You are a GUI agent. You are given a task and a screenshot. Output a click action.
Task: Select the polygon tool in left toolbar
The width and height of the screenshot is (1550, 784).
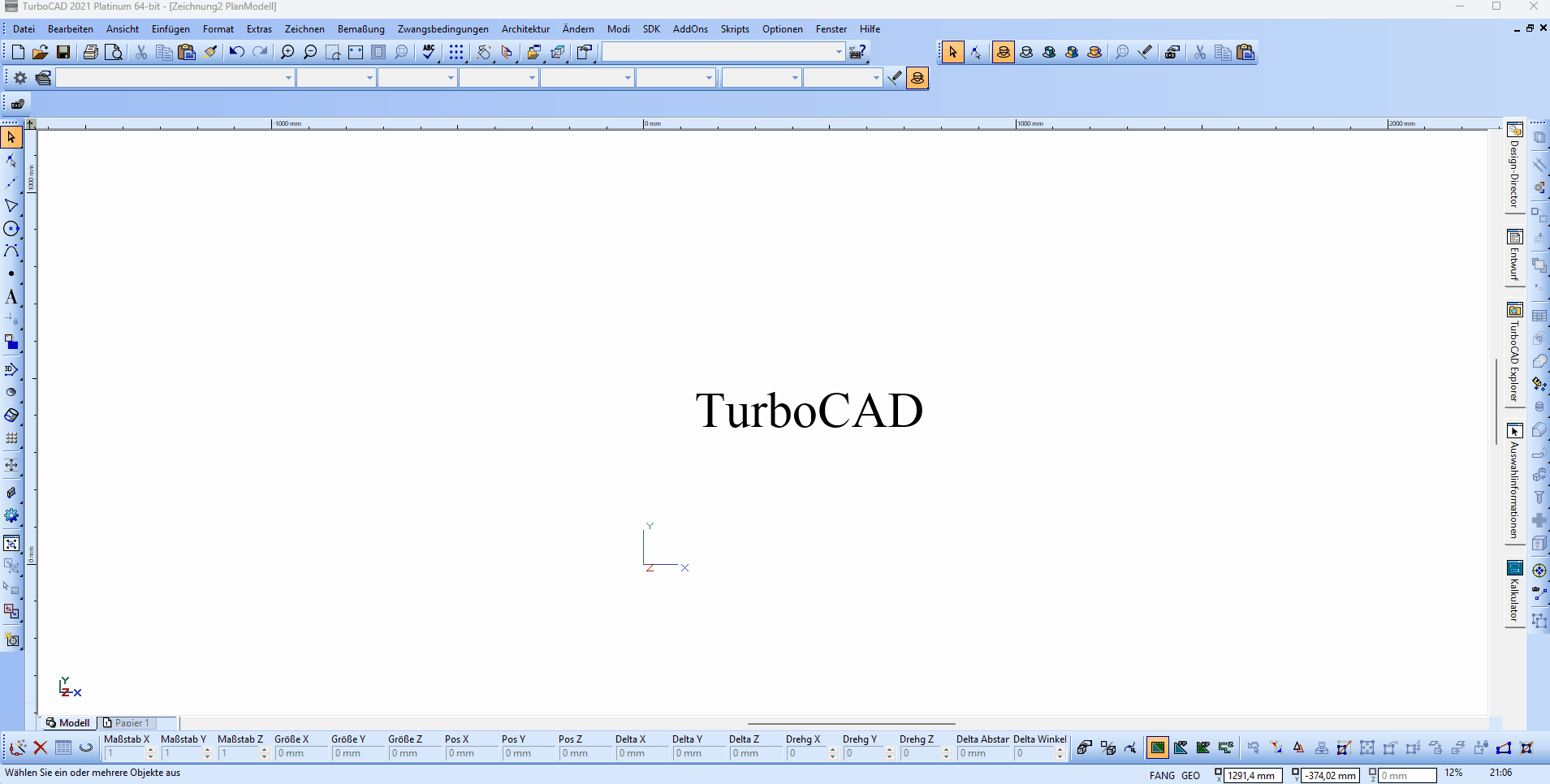[11, 206]
